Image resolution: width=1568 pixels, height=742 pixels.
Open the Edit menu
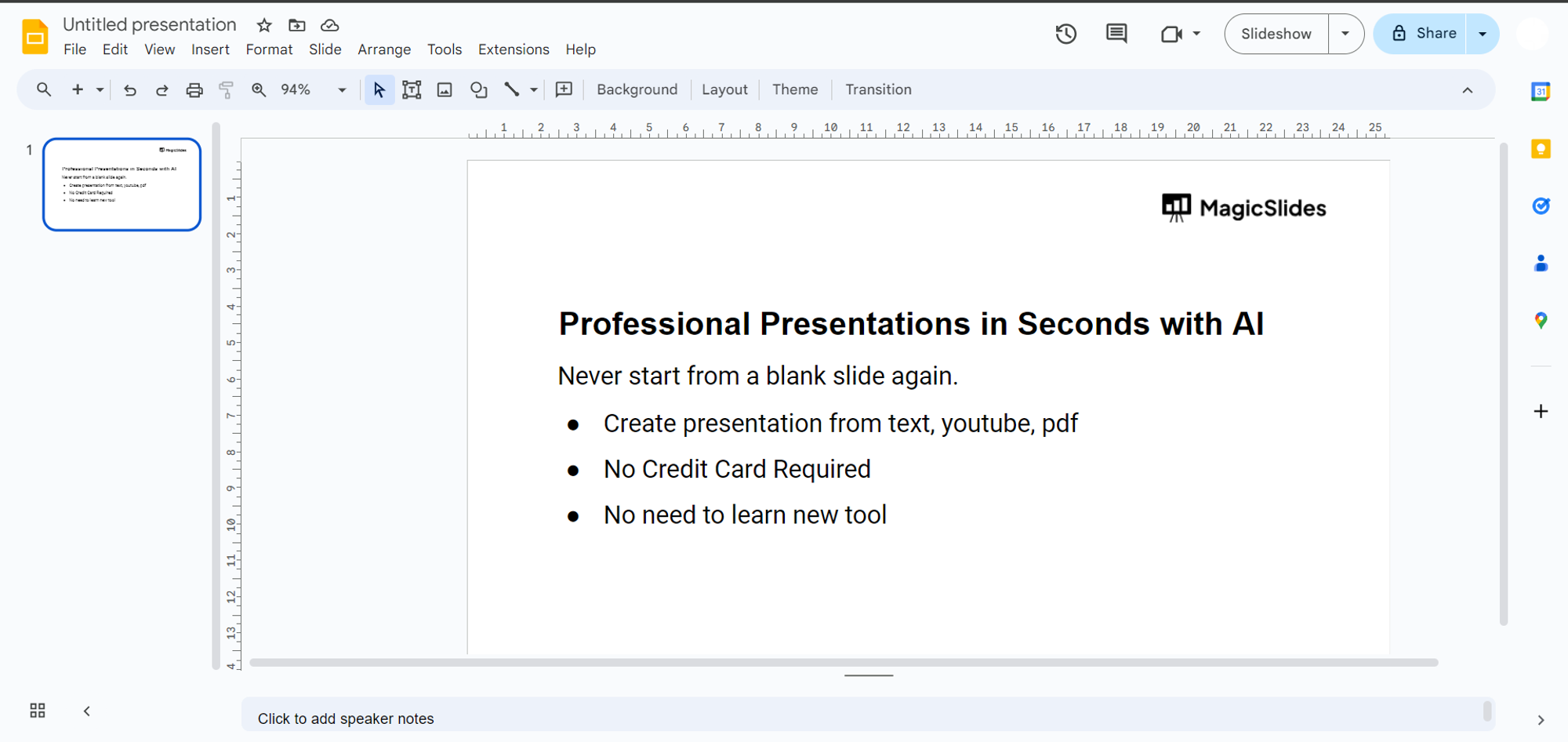[x=115, y=49]
